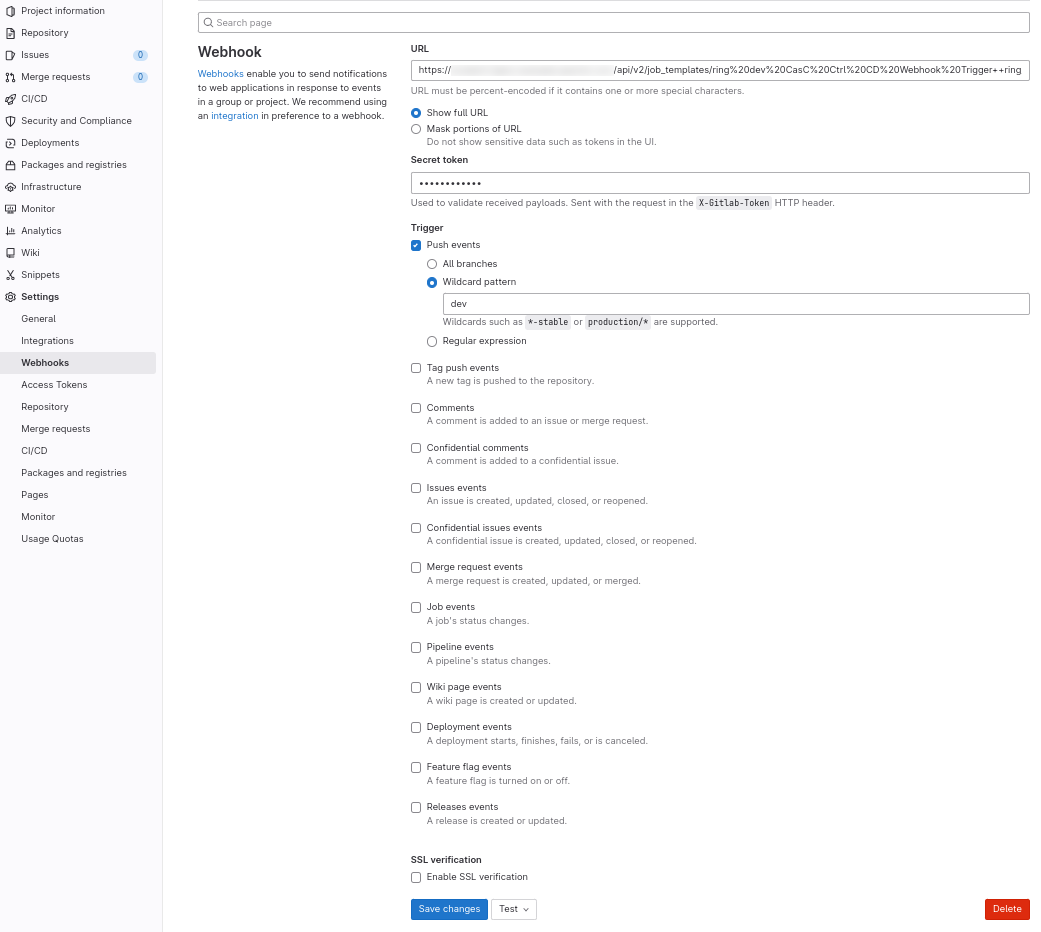Follow the integration link
This screenshot has height=932, width=1041.
coord(234,116)
